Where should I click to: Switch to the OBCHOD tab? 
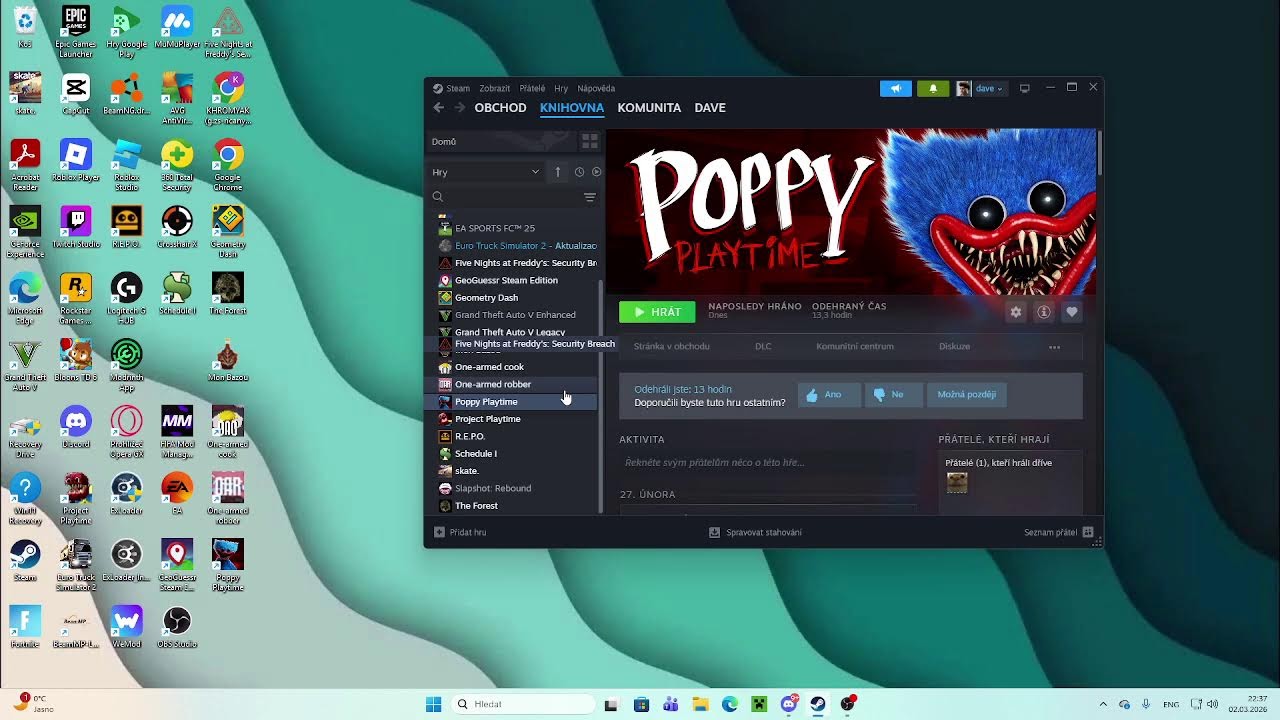pos(500,108)
